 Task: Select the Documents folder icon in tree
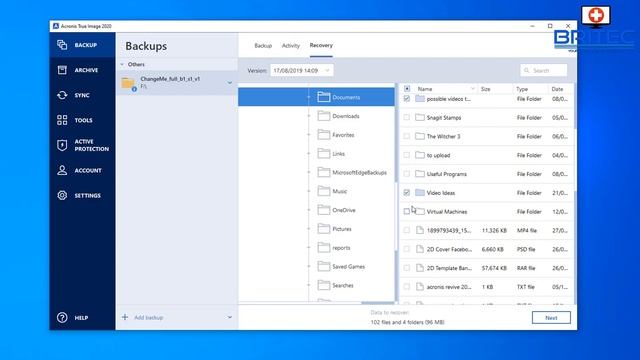[x=324, y=97]
